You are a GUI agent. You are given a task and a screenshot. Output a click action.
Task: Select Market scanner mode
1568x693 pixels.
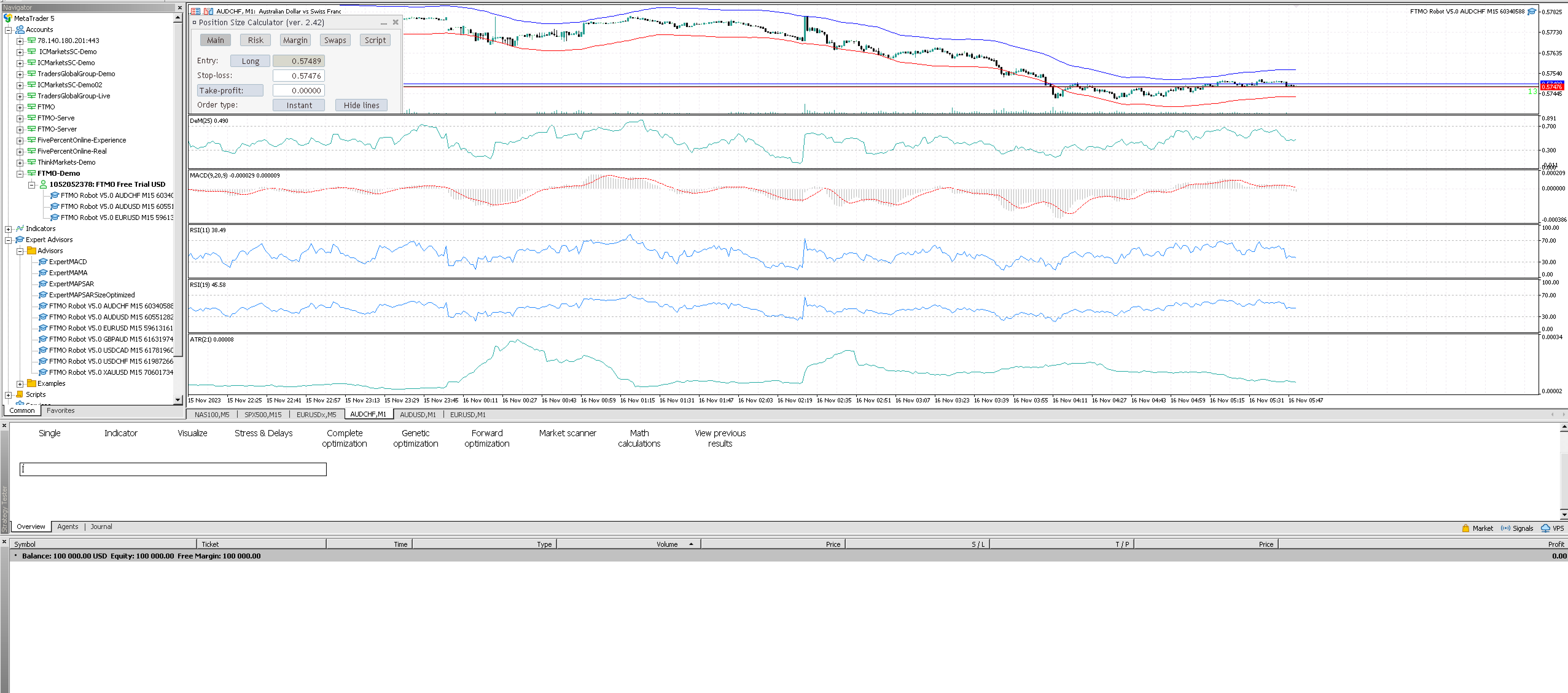[x=567, y=433]
